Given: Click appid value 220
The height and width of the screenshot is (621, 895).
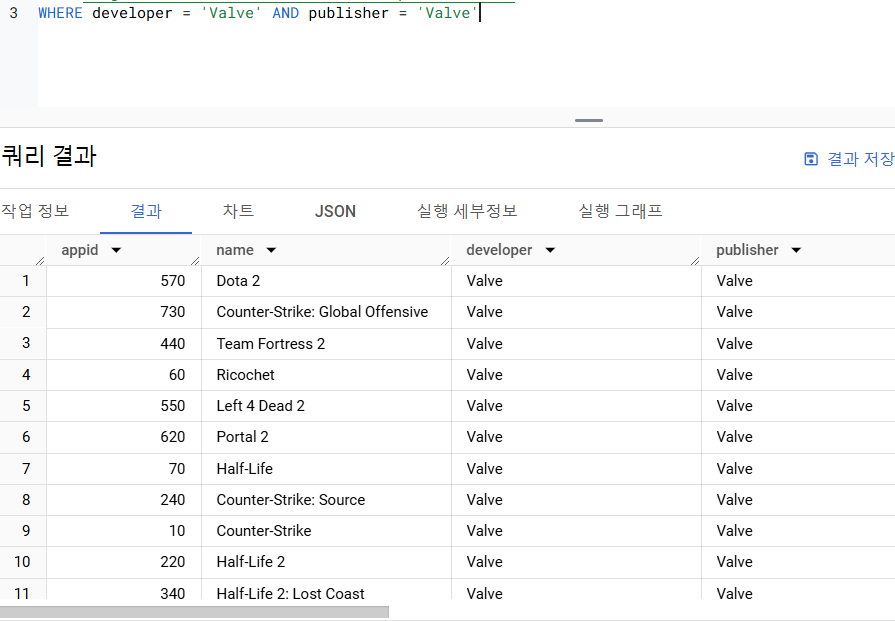Looking at the screenshot, I should (172, 562).
